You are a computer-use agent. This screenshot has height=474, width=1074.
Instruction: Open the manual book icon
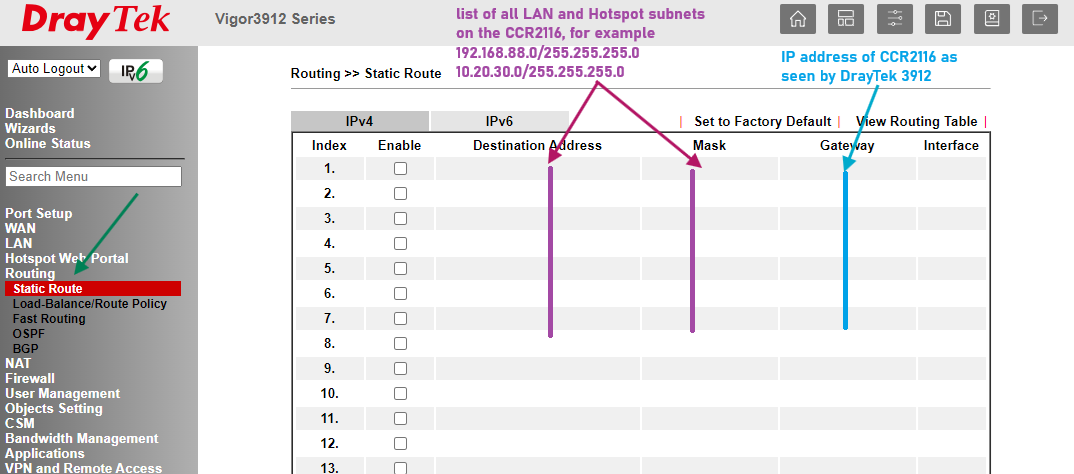[x=992, y=19]
